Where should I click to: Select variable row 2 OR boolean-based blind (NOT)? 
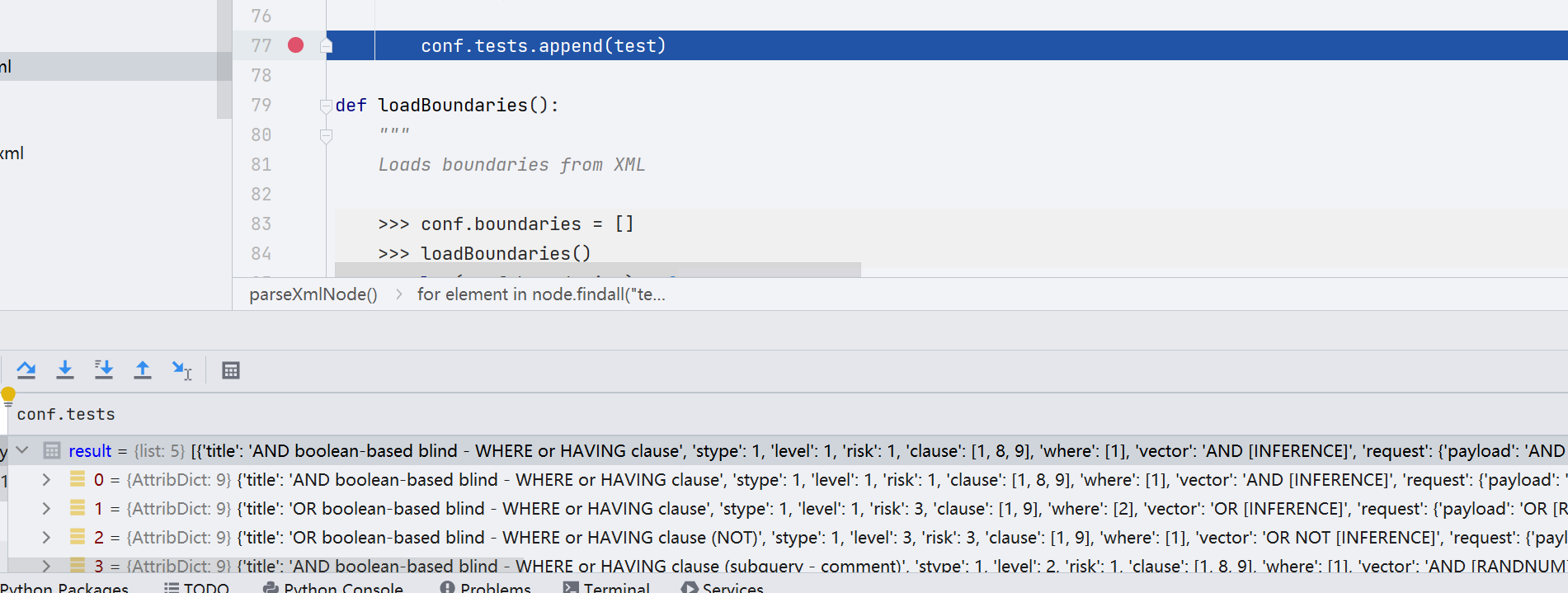click(x=788, y=537)
